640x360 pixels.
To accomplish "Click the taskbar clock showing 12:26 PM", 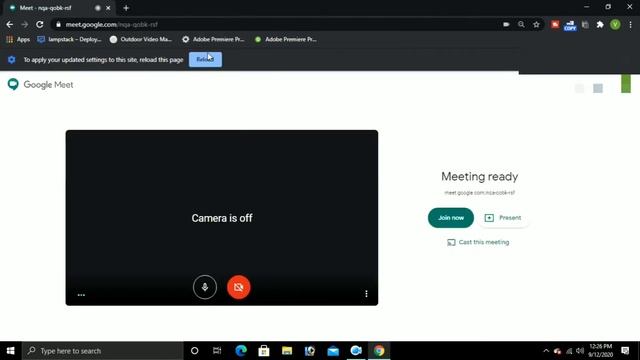I will [600, 351].
